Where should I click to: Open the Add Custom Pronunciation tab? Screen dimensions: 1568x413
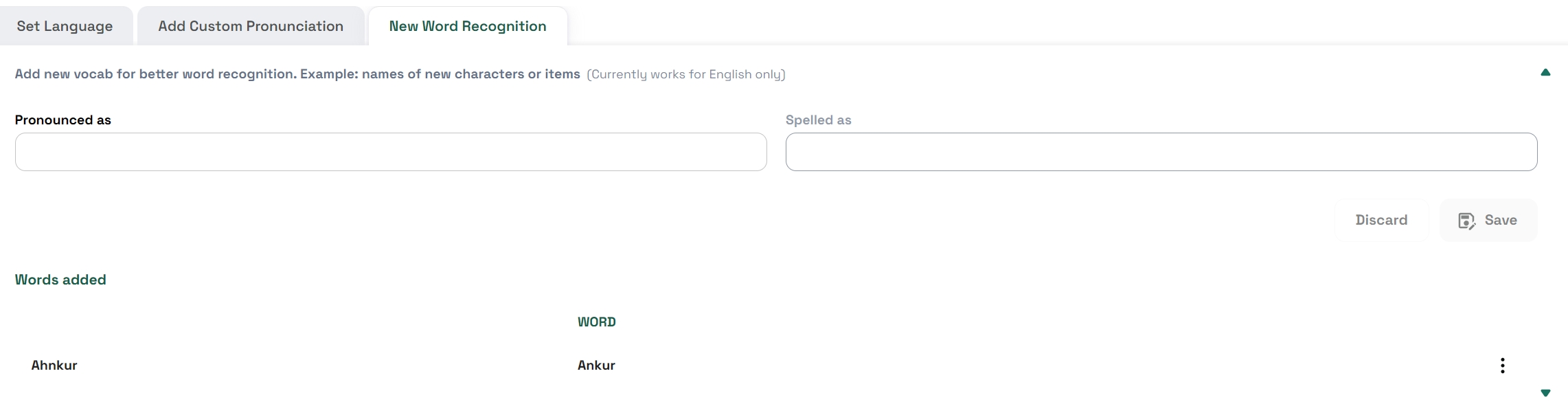click(251, 26)
